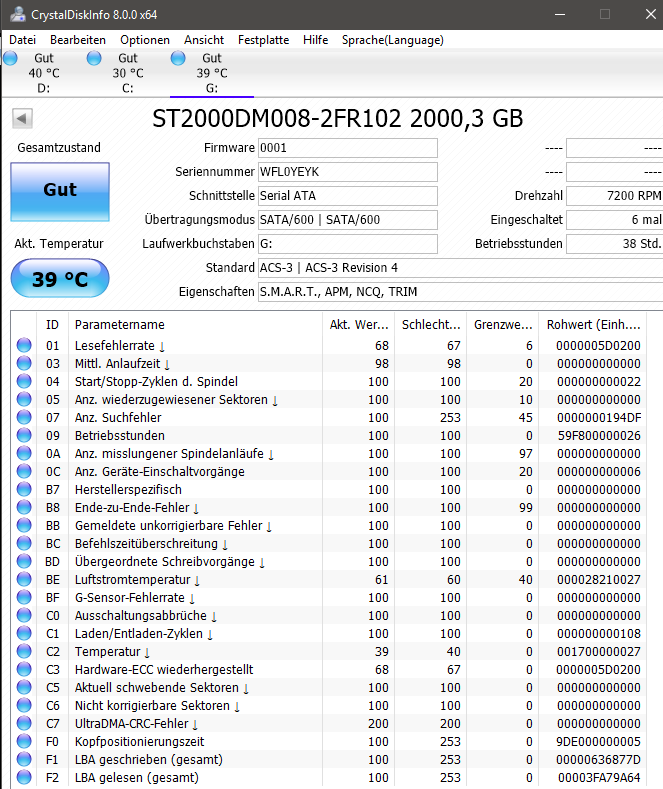
Task: Click status icon of Luftstromtemperatur row
Action: [x=24, y=579]
